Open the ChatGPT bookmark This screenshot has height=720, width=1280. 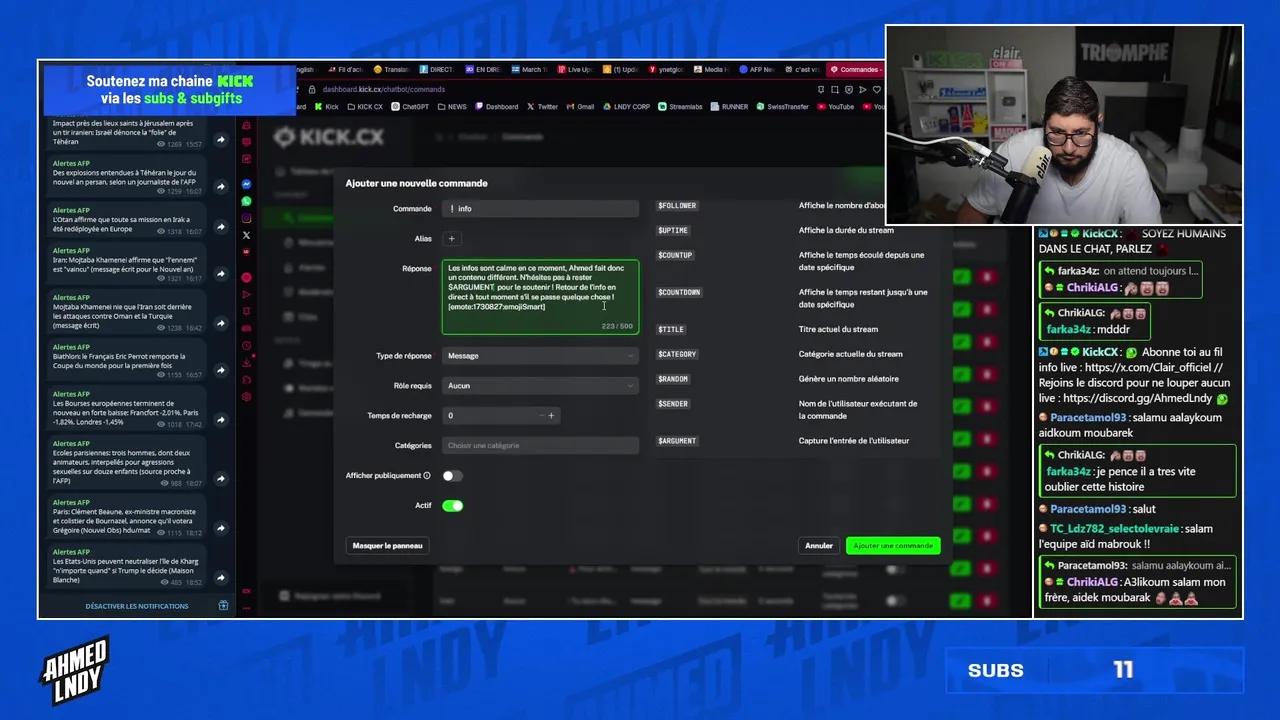pos(410,106)
